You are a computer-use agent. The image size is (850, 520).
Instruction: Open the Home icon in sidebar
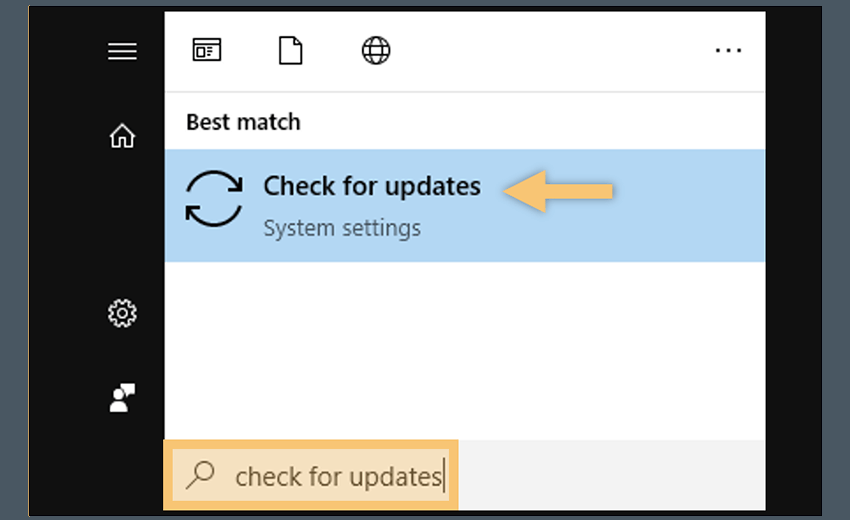(122, 135)
